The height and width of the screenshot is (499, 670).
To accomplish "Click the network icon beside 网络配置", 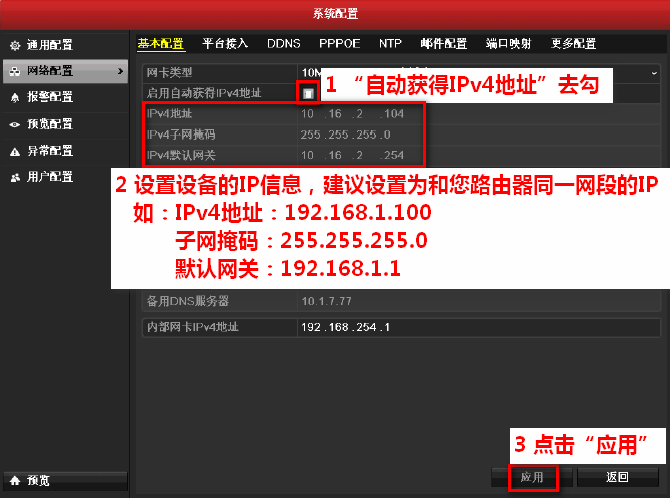I will pos(15,71).
